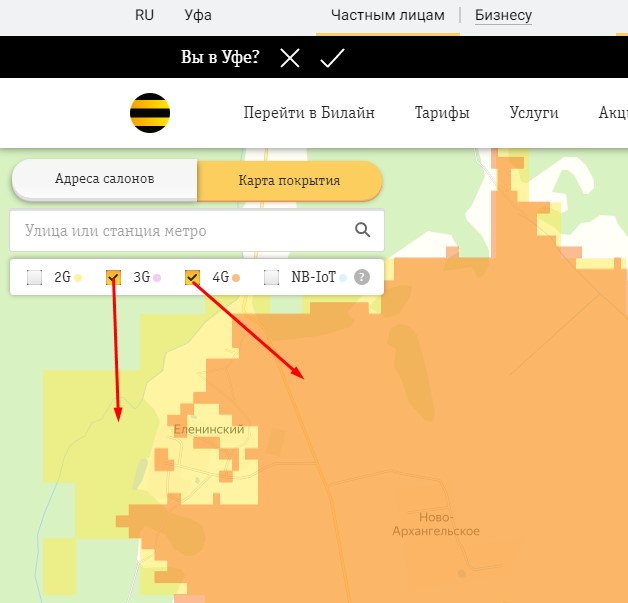Image resolution: width=628 pixels, height=603 pixels.
Task: Click the NB-IoT blue legend dot
Action: coord(342,278)
